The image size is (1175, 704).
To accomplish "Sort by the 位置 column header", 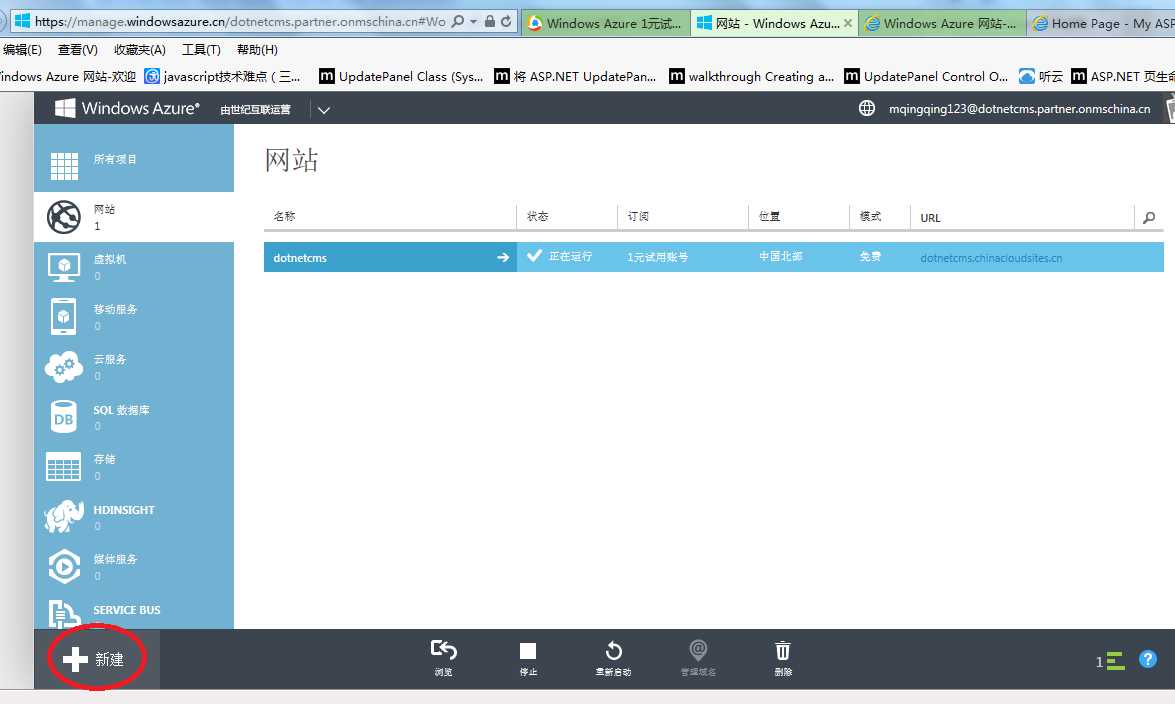I will pyautogui.click(x=769, y=217).
